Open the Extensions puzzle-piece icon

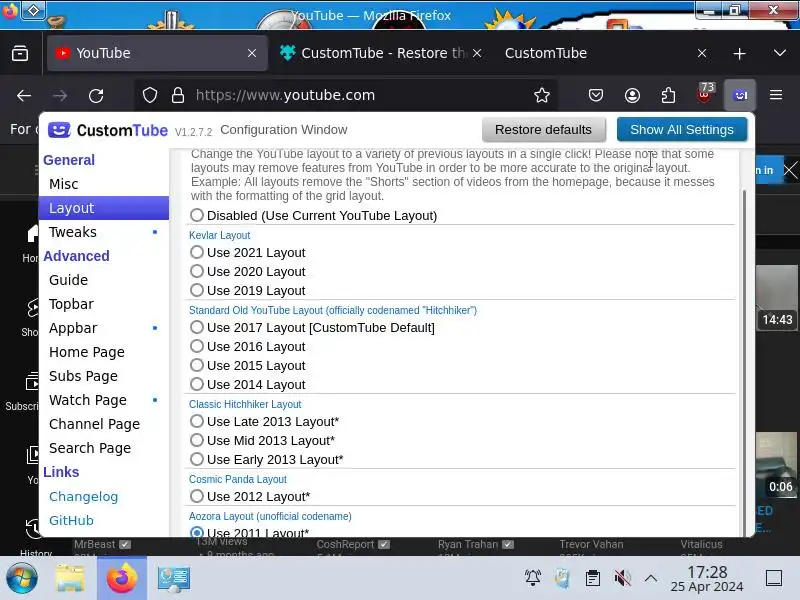[x=668, y=95]
